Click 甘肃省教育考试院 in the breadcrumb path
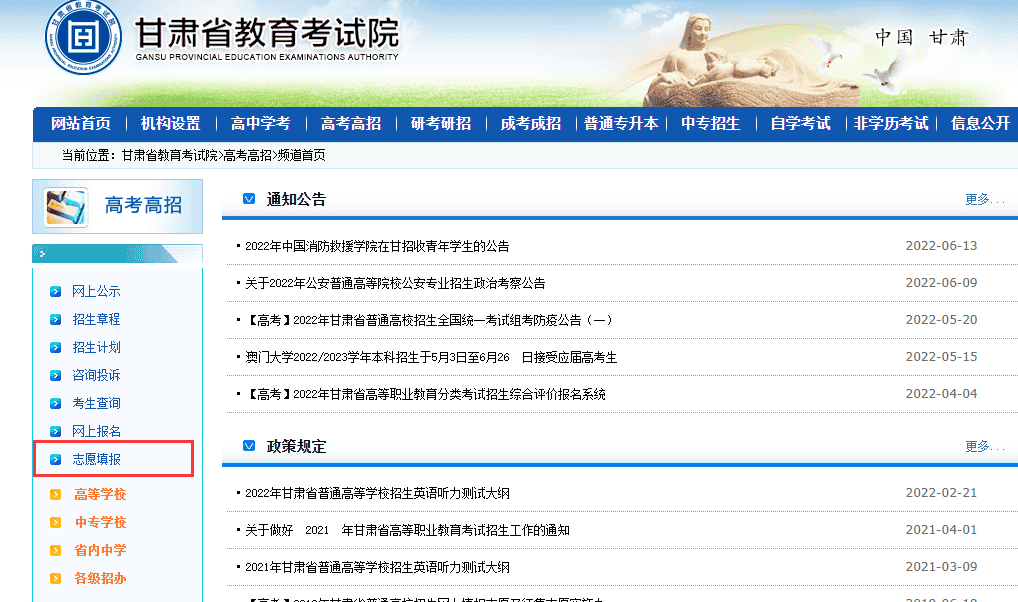Viewport: 1018px width, 602px height. (169, 156)
